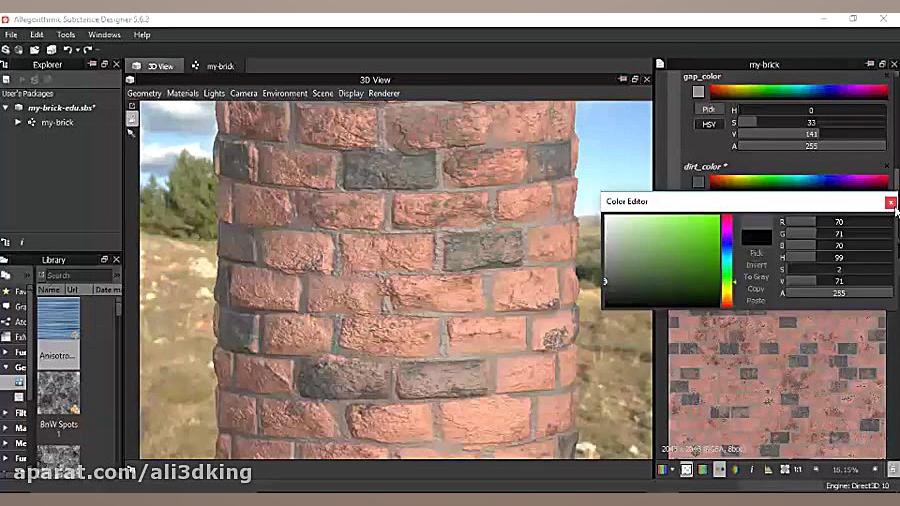
Task: Open the histogram icon in 2D view toolbar
Action: click(768, 470)
